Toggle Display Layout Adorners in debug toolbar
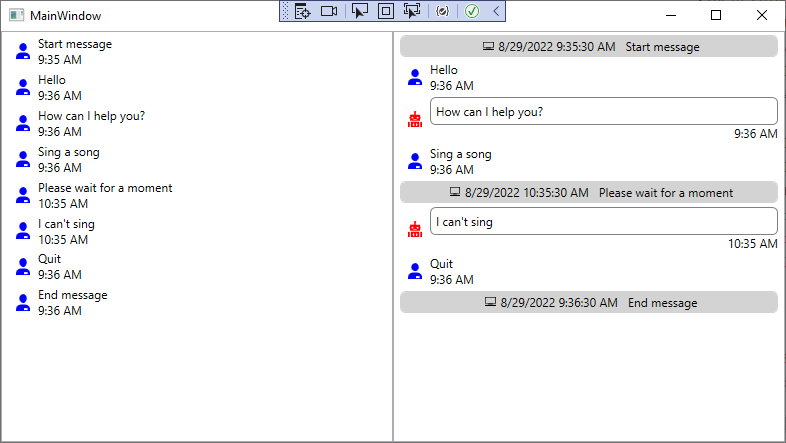Image resolution: width=786 pixels, height=443 pixels. coord(385,11)
